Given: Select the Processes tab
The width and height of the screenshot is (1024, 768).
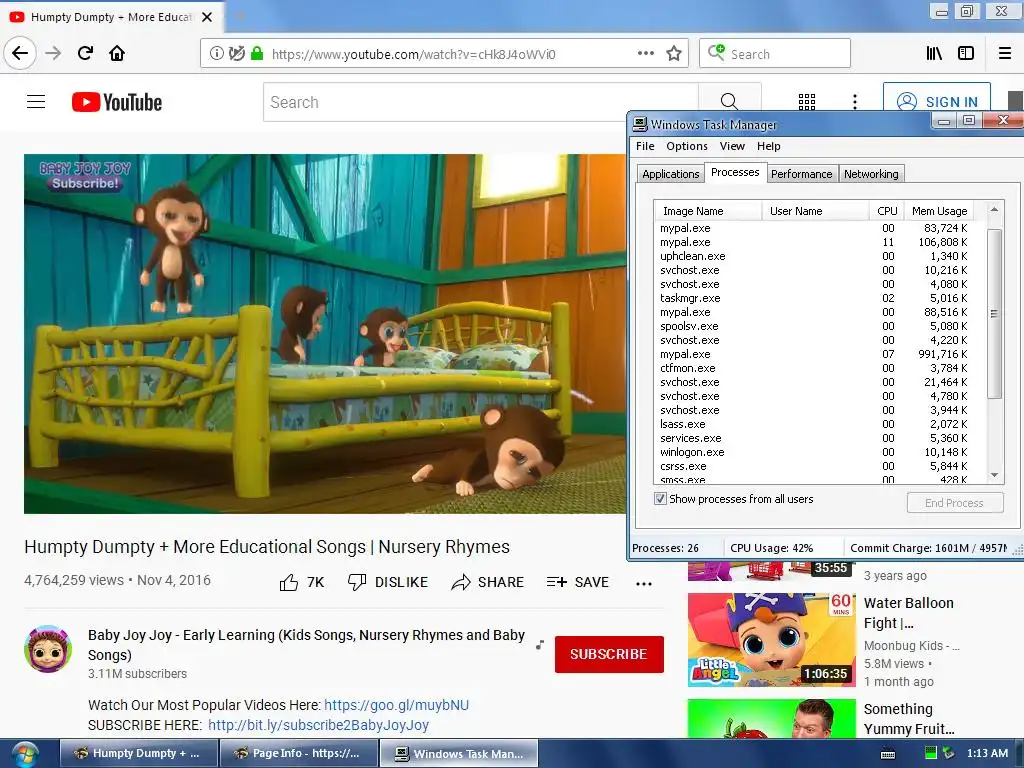Looking at the screenshot, I should (x=735, y=172).
